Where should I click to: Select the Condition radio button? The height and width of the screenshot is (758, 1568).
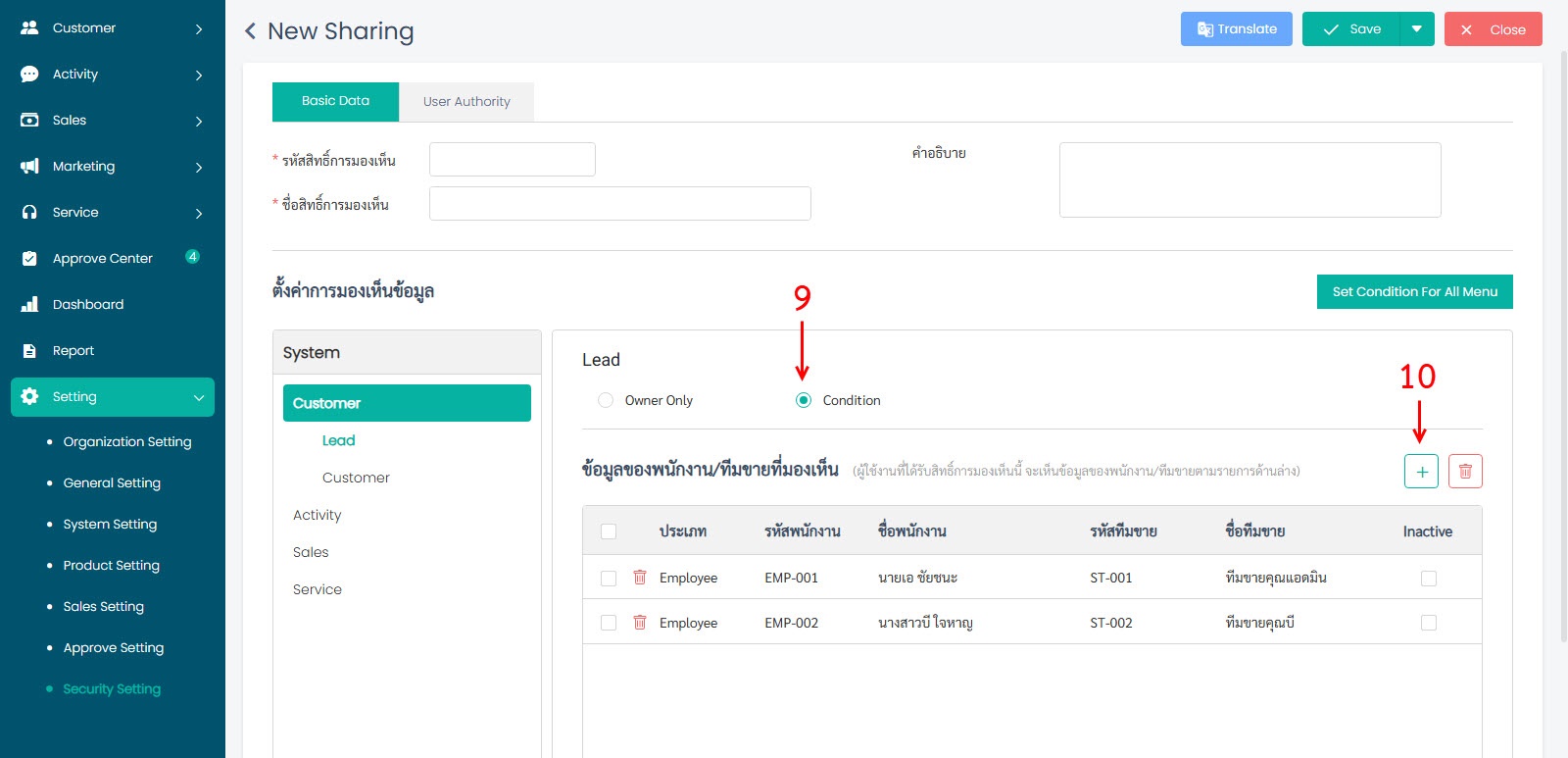(804, 400)
